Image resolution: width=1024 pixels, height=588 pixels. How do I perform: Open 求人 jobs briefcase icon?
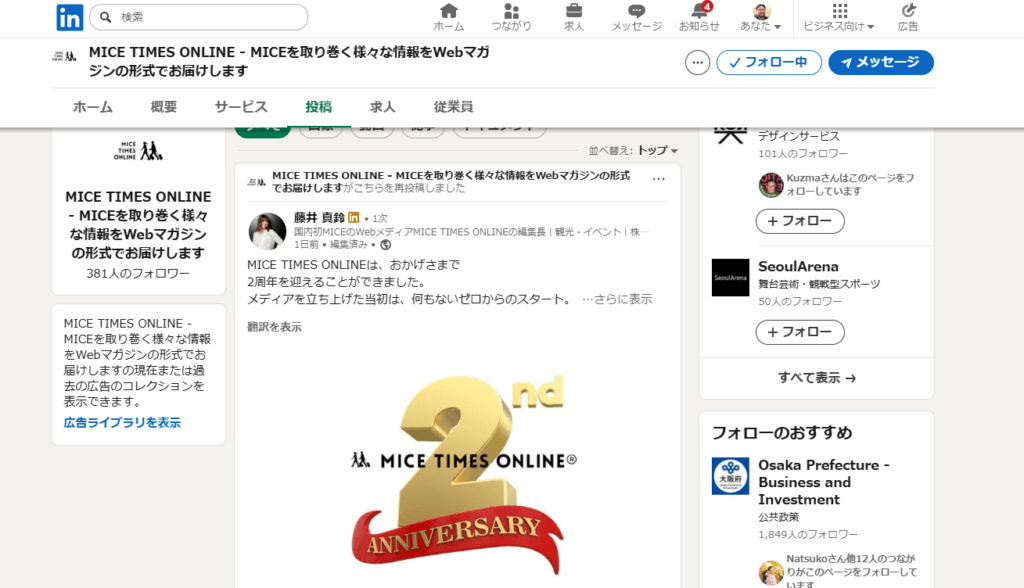pyautogui.click(x=574, y=18)
